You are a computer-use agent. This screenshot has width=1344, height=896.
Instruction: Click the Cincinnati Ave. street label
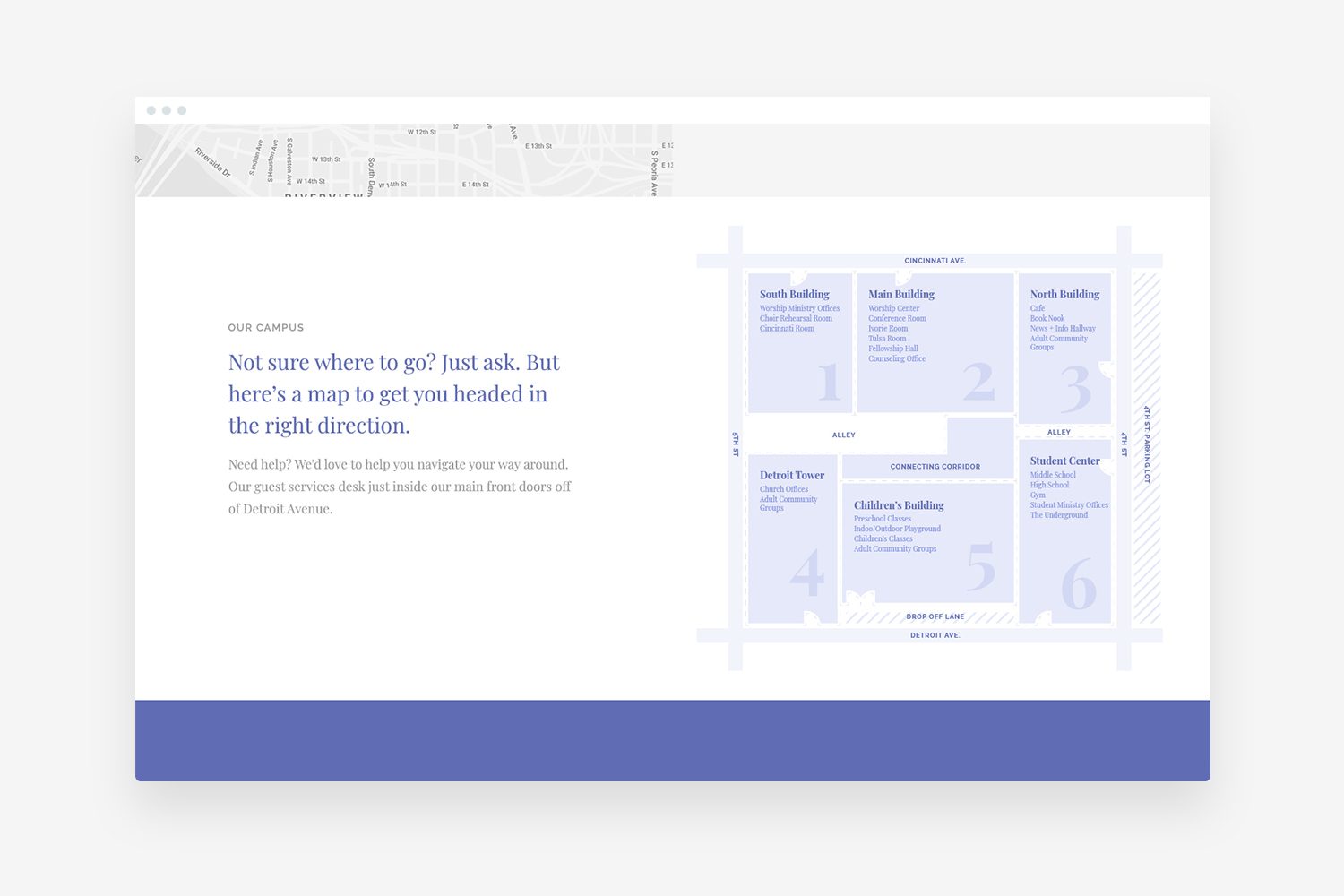[x=935, y=261]
